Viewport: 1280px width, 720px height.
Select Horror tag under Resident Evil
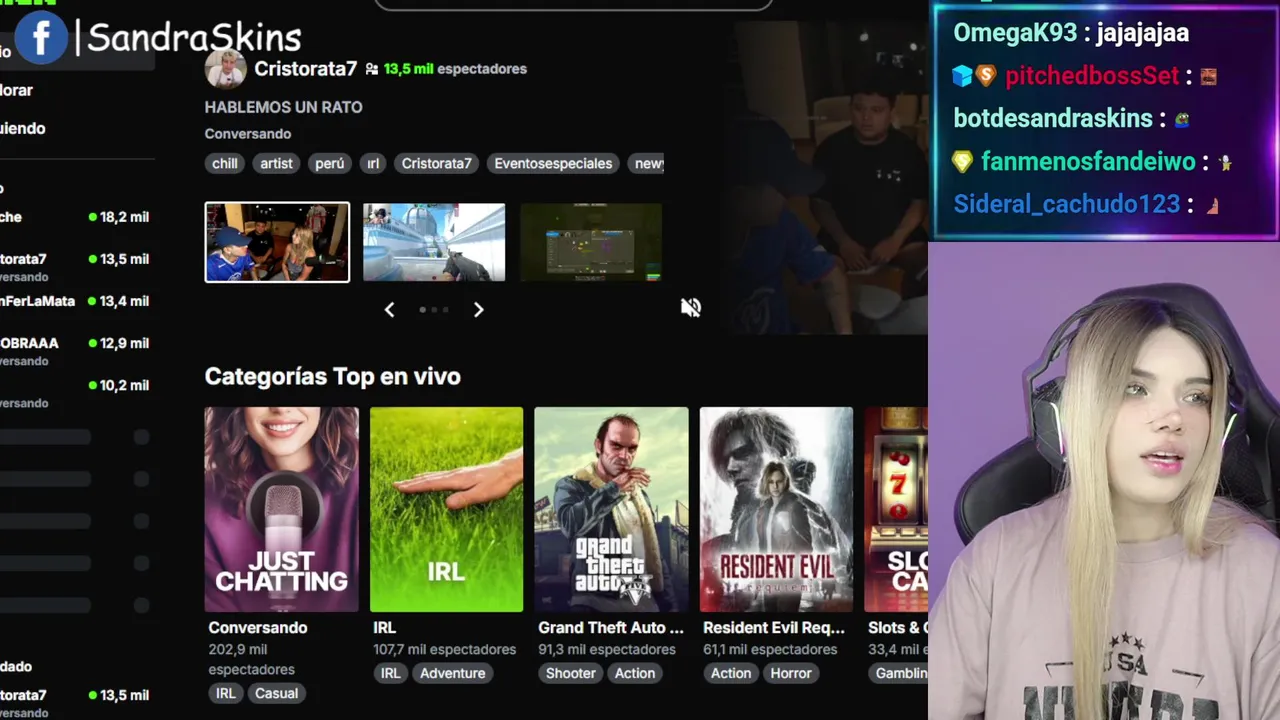coord(791,673)
